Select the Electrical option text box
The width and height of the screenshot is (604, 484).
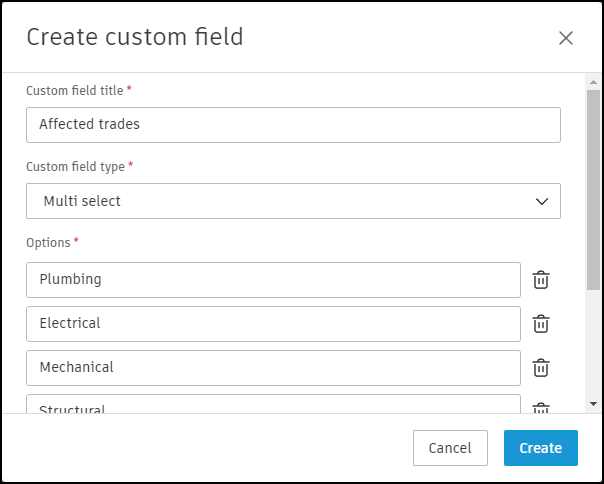(x=273, y=324)
